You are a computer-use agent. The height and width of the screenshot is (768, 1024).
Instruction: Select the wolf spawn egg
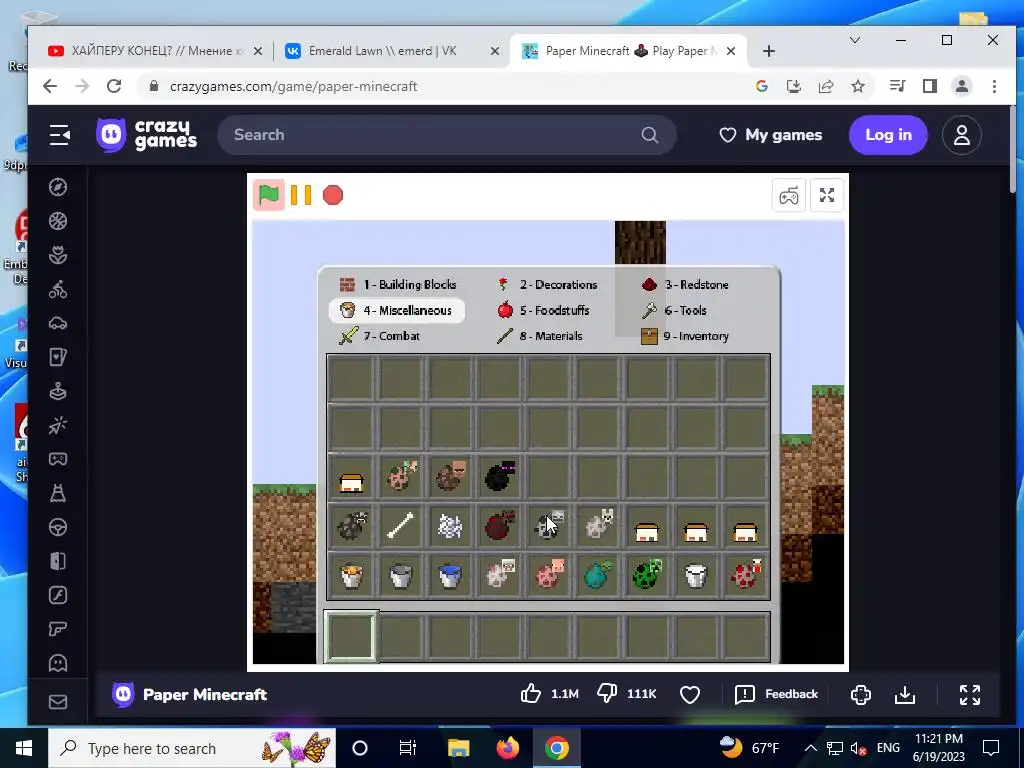(599, 524)
